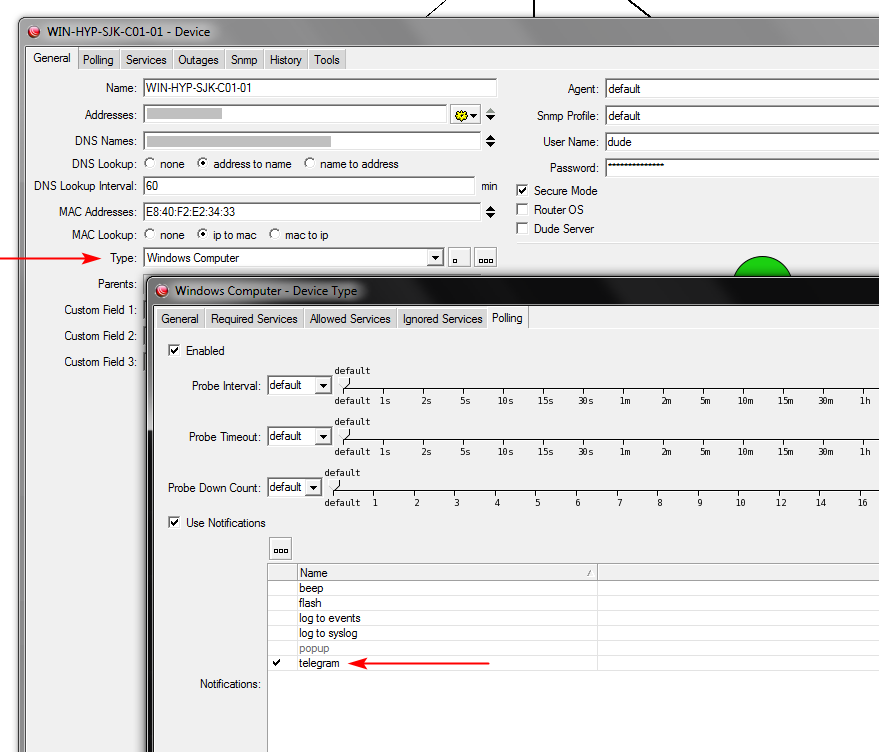This screenshot has width=879, height=752.
Task: Switch to the Required Services tab
Action: tap(254, 318)
